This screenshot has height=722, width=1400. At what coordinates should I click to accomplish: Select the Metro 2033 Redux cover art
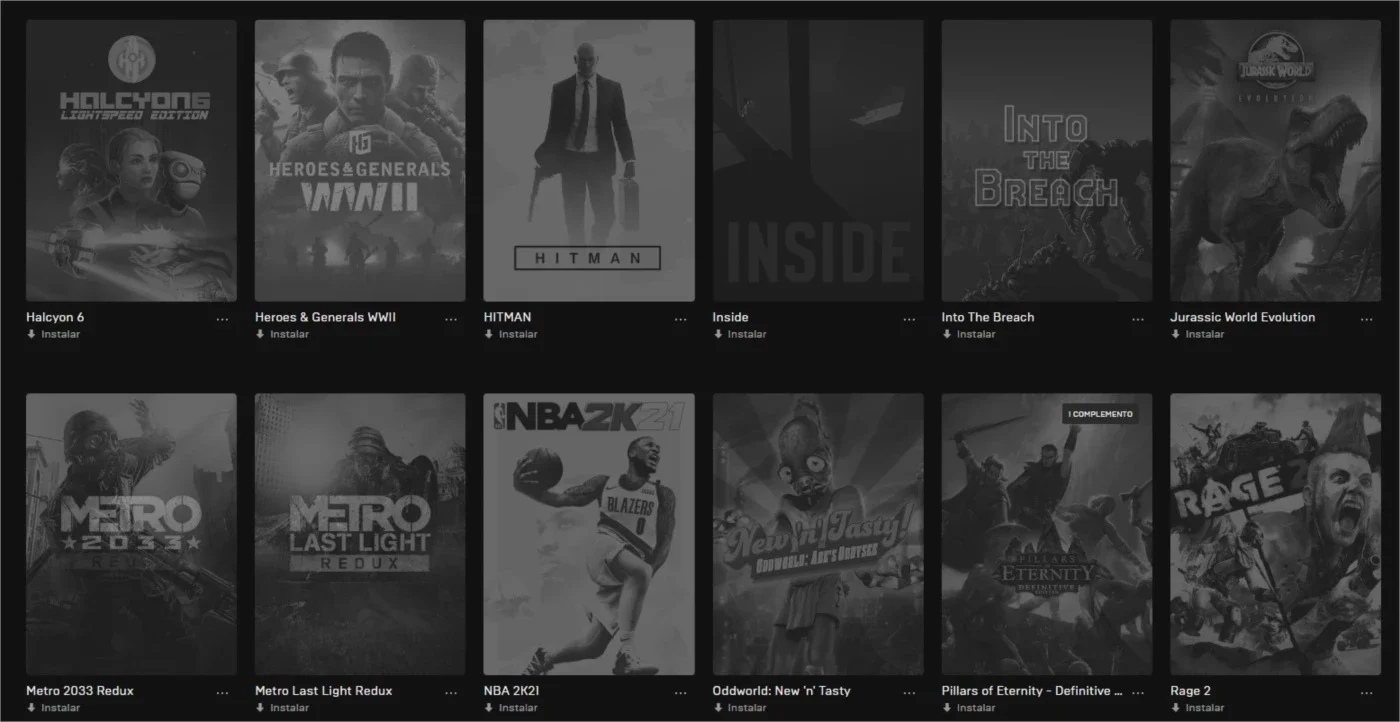click(131, 534)
